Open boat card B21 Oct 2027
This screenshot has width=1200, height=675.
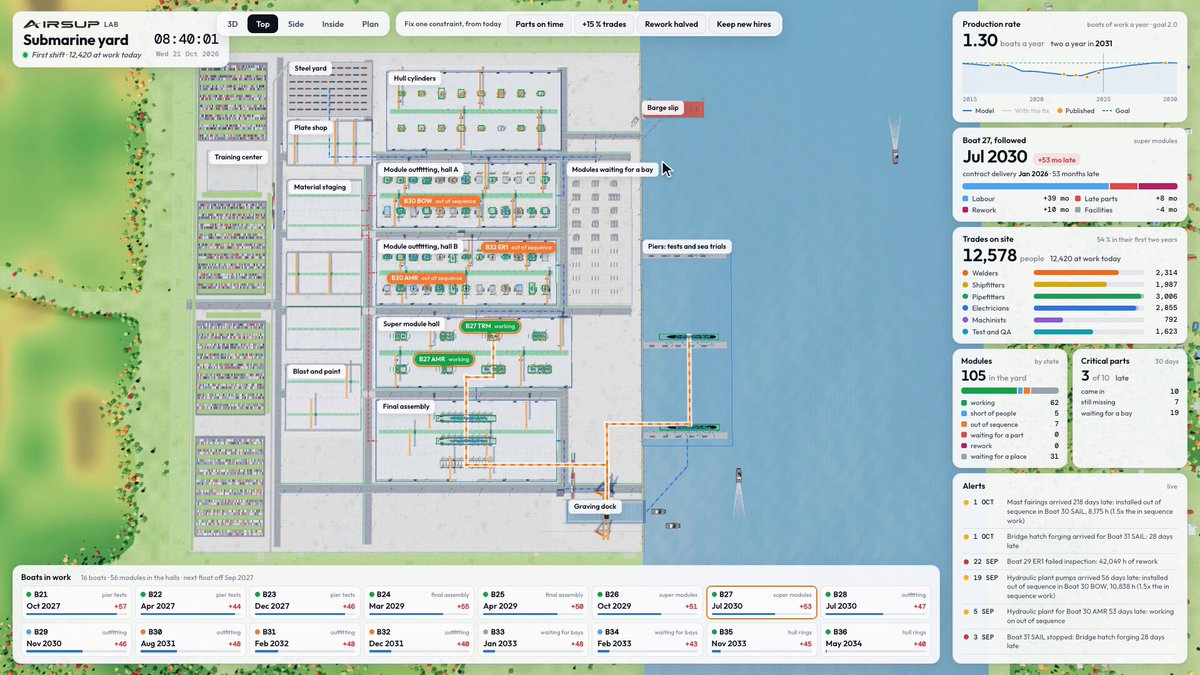point(77,601)
